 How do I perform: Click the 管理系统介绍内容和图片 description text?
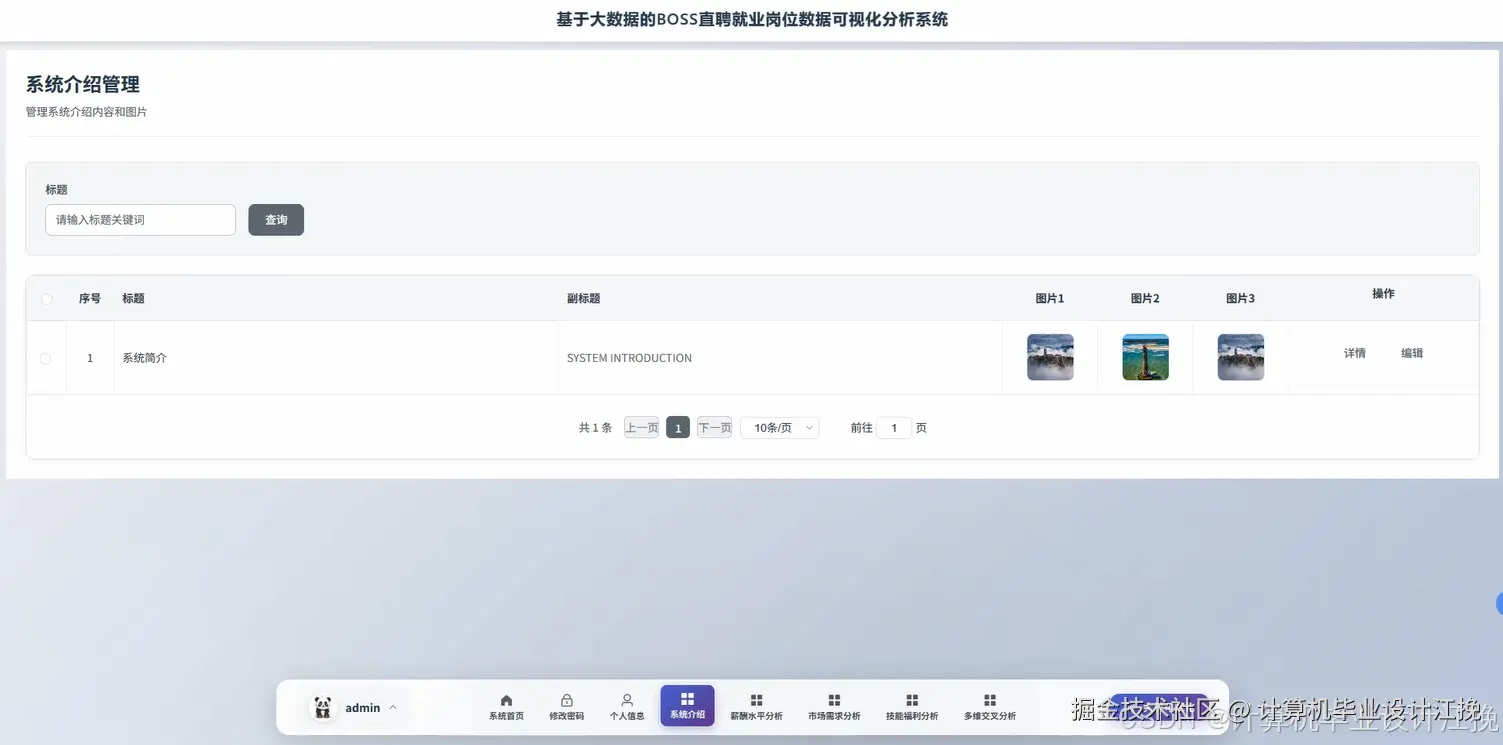point(86,112)
